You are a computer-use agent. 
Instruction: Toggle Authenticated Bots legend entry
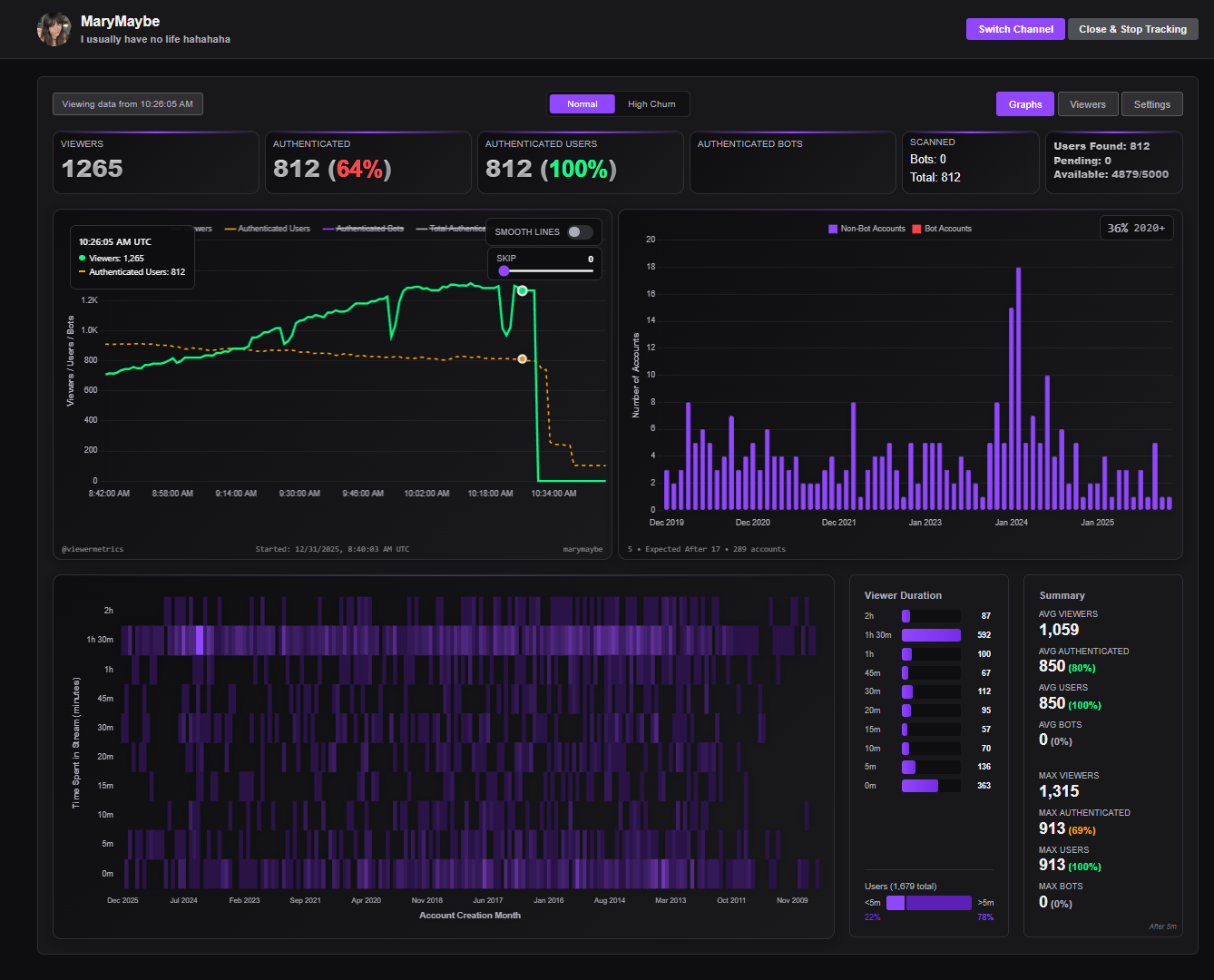364,229
